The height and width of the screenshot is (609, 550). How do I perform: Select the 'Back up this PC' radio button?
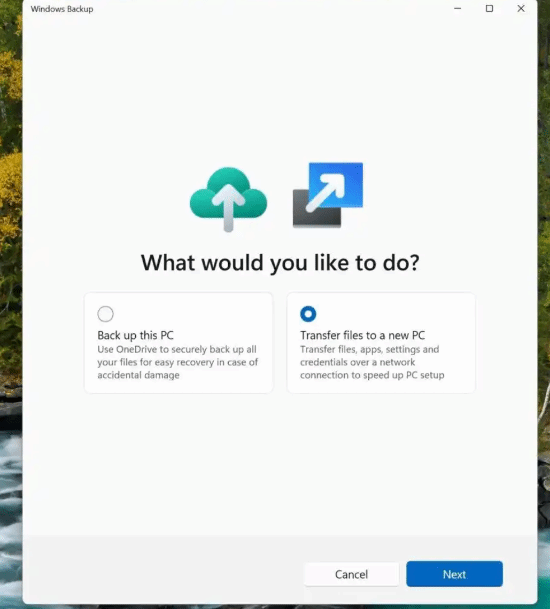pos(105,314)
